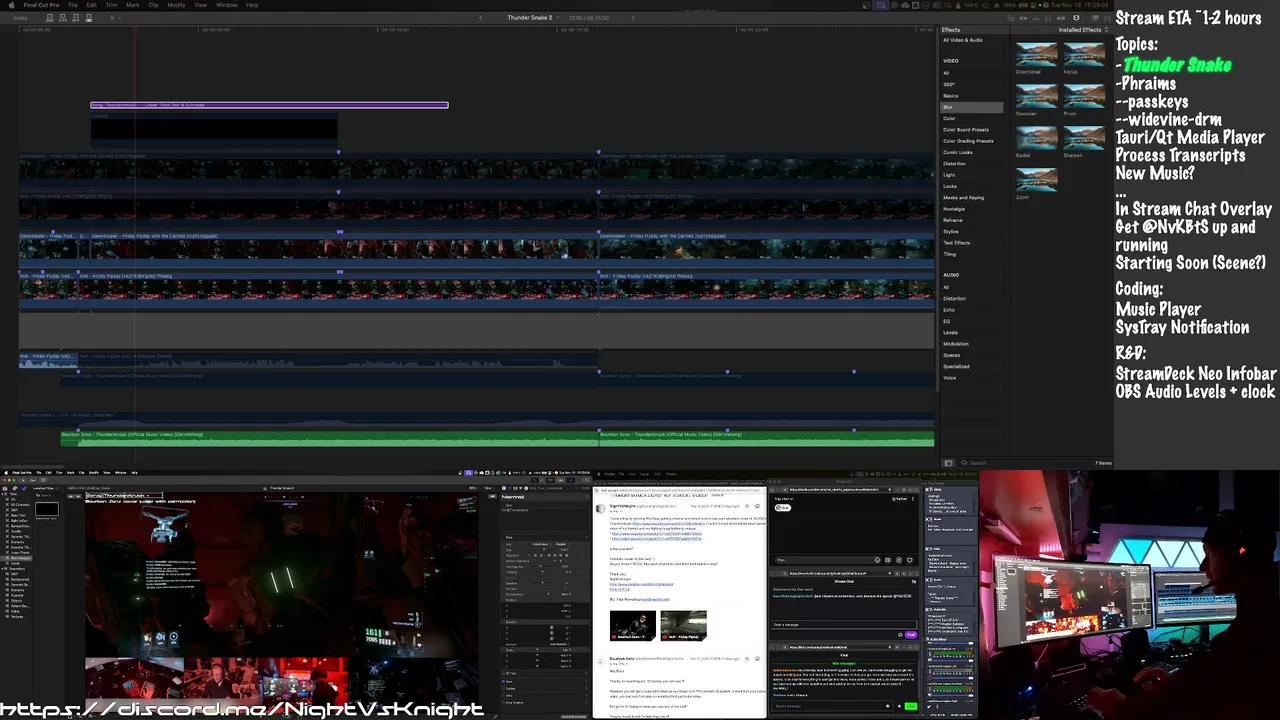
Task: Click the connect clip to primary storyline icon
Action: click(x=49, y=18)
